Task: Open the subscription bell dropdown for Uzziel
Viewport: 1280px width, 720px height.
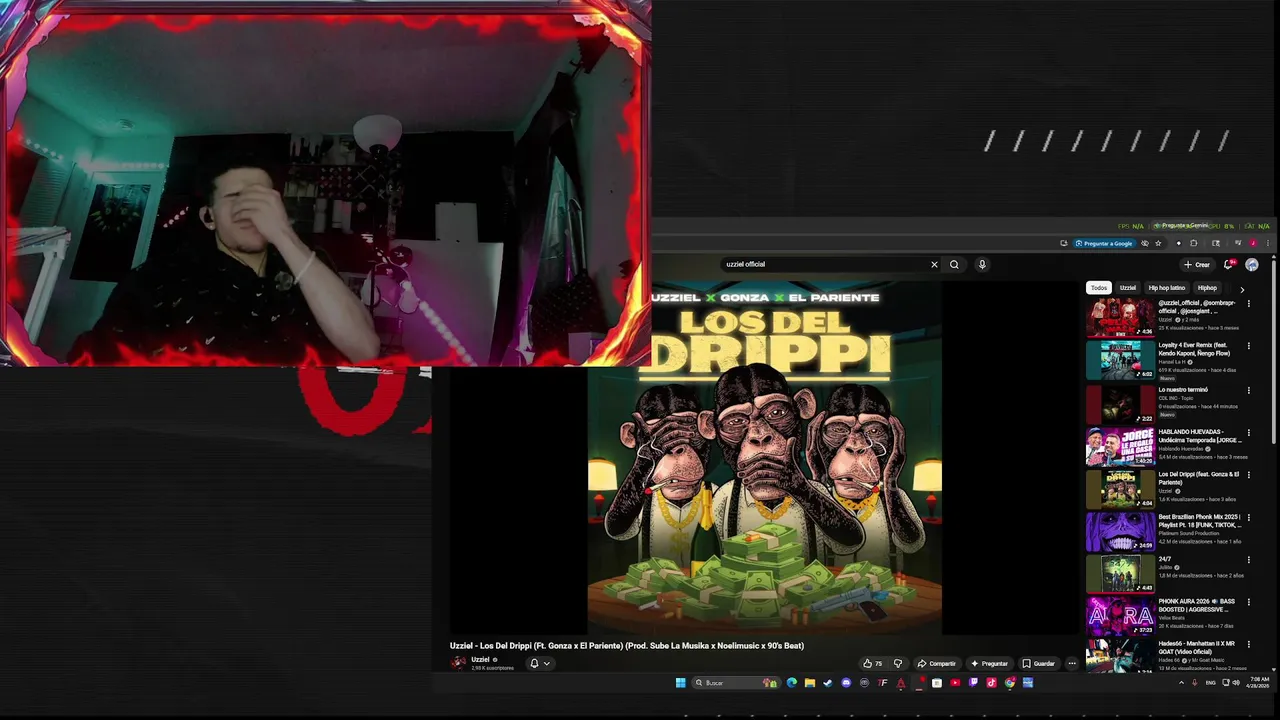Action: (x=540, y=663)
